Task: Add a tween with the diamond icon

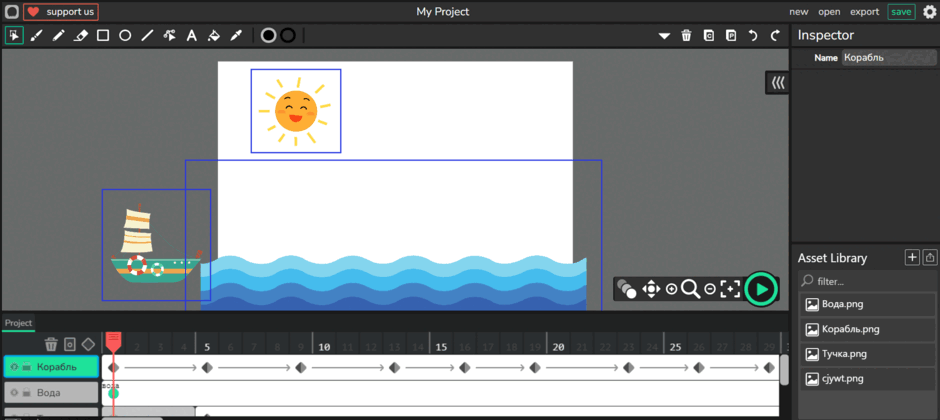Action: tap(88, 345)
